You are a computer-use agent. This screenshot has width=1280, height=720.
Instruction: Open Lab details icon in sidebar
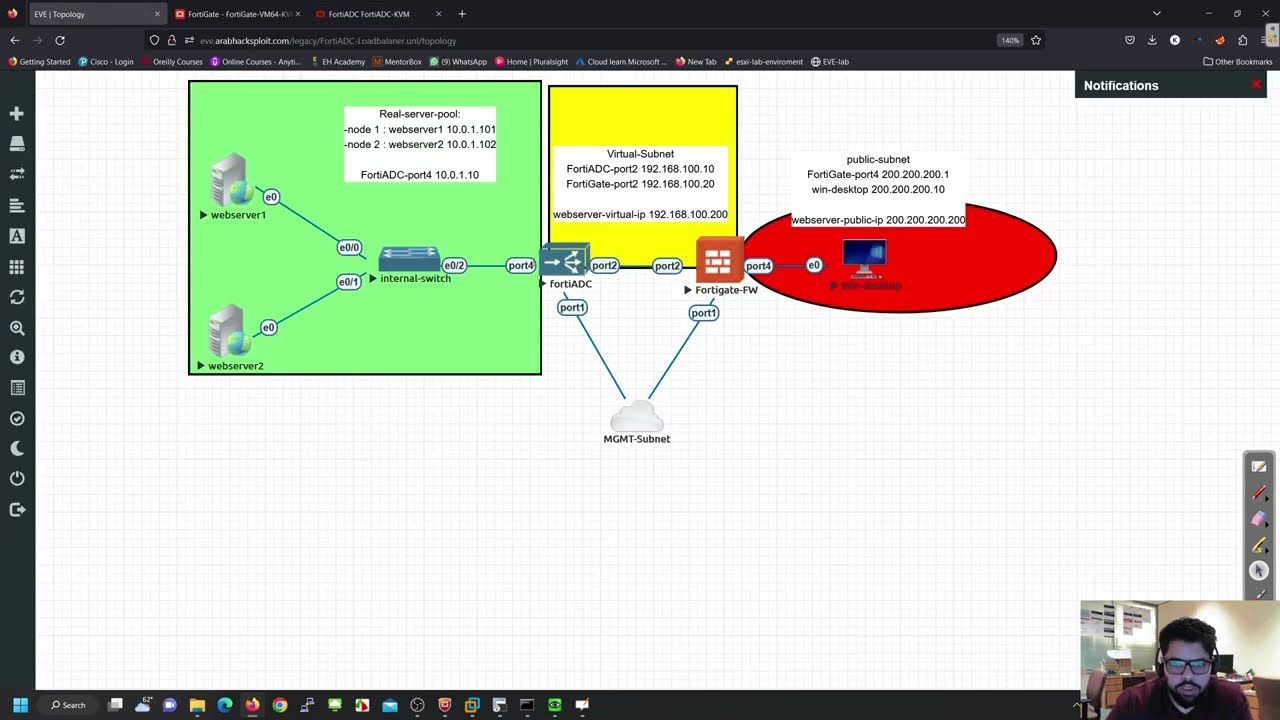pos(17,388)
